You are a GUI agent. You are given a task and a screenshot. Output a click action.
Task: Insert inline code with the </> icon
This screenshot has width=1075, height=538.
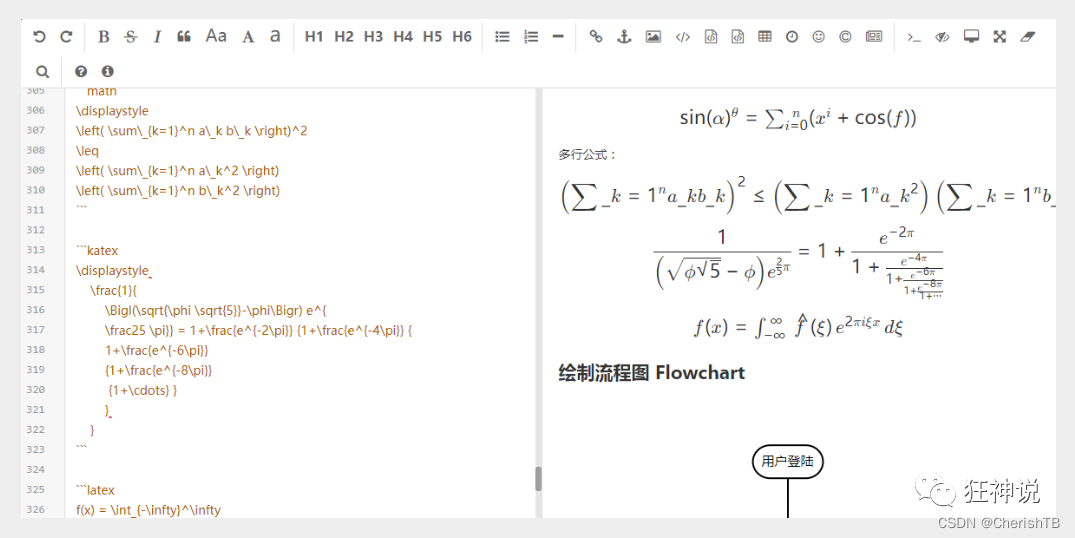(x=682, y=37)
